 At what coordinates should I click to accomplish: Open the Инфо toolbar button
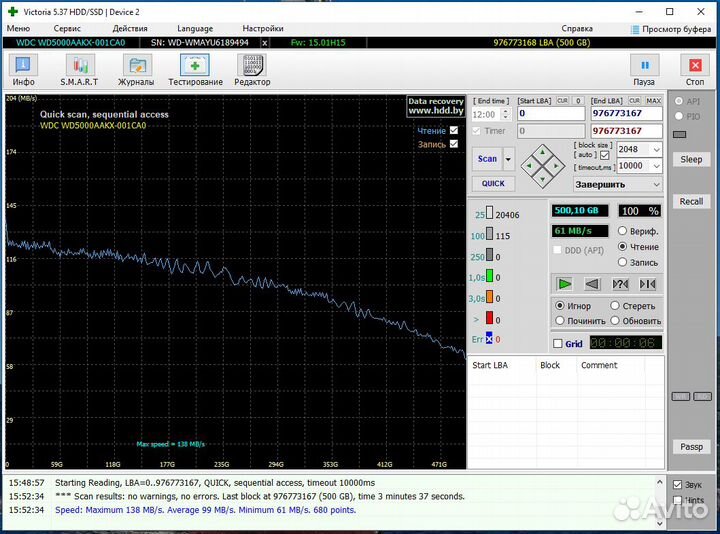(x=23, y=69)
